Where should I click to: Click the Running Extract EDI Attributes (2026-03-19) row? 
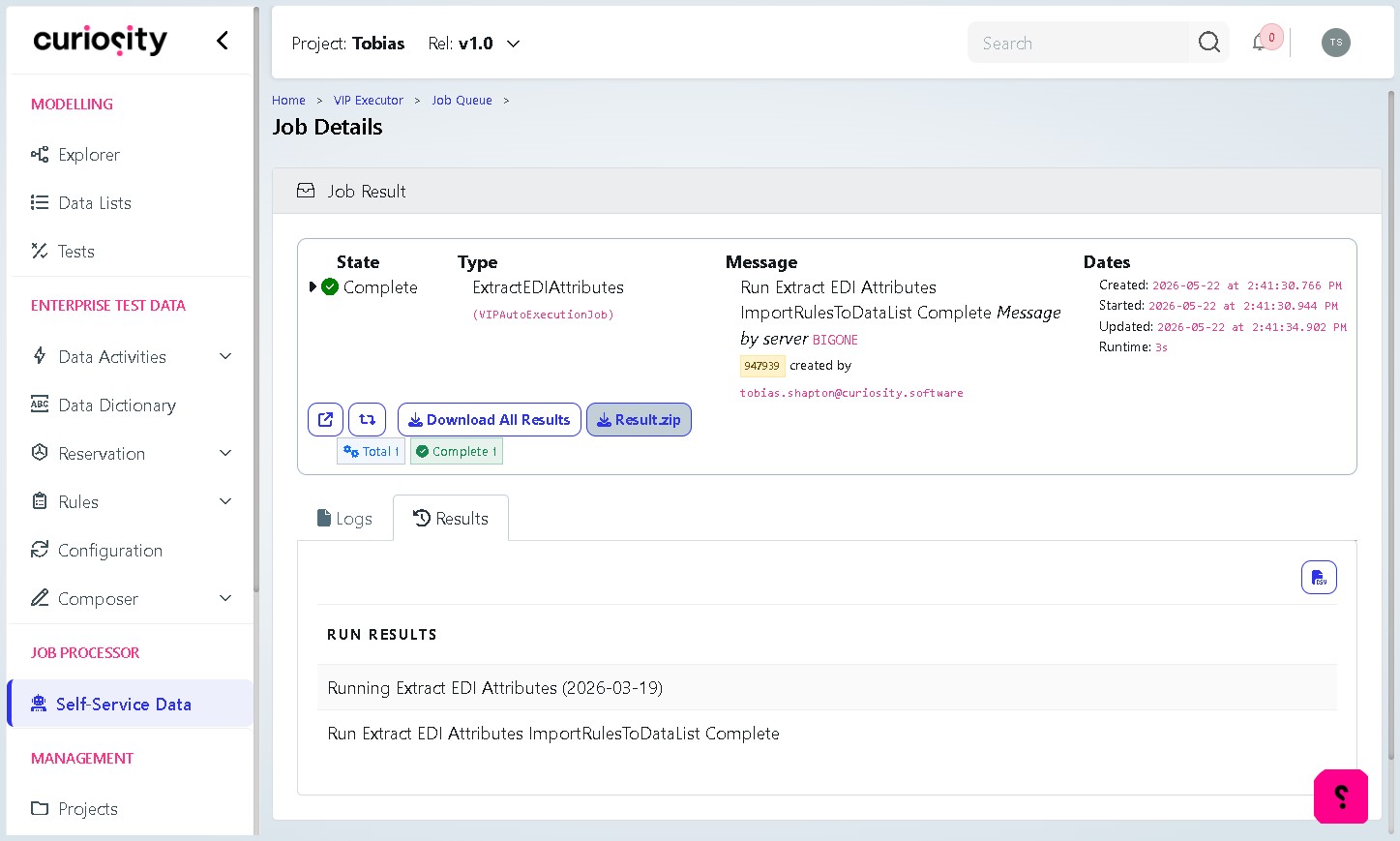[827, 688]
